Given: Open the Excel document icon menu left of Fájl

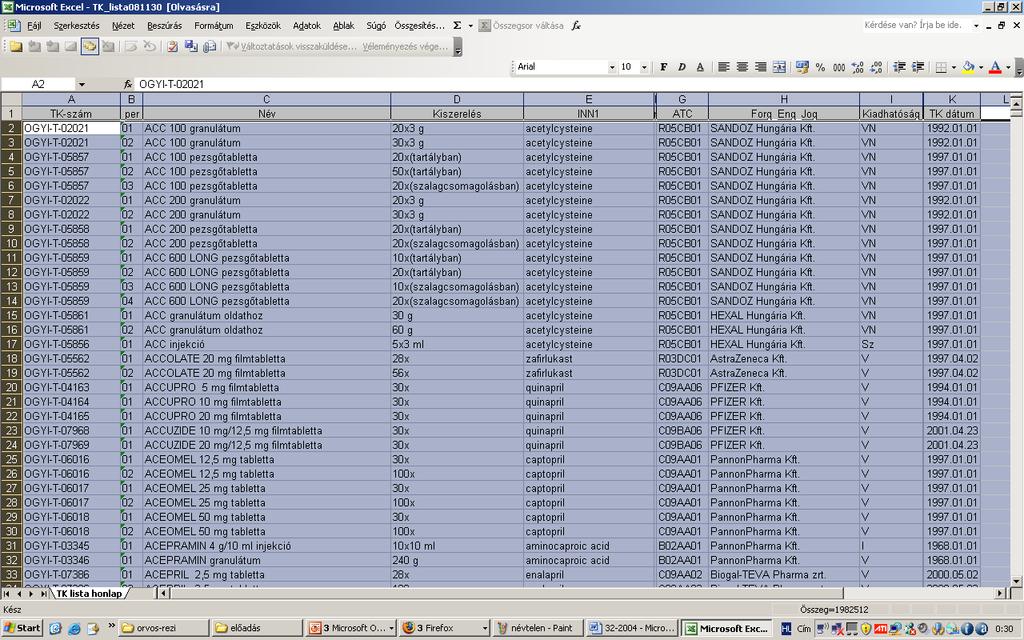Looking at the screenshot, I should click(x=12, y=25).
